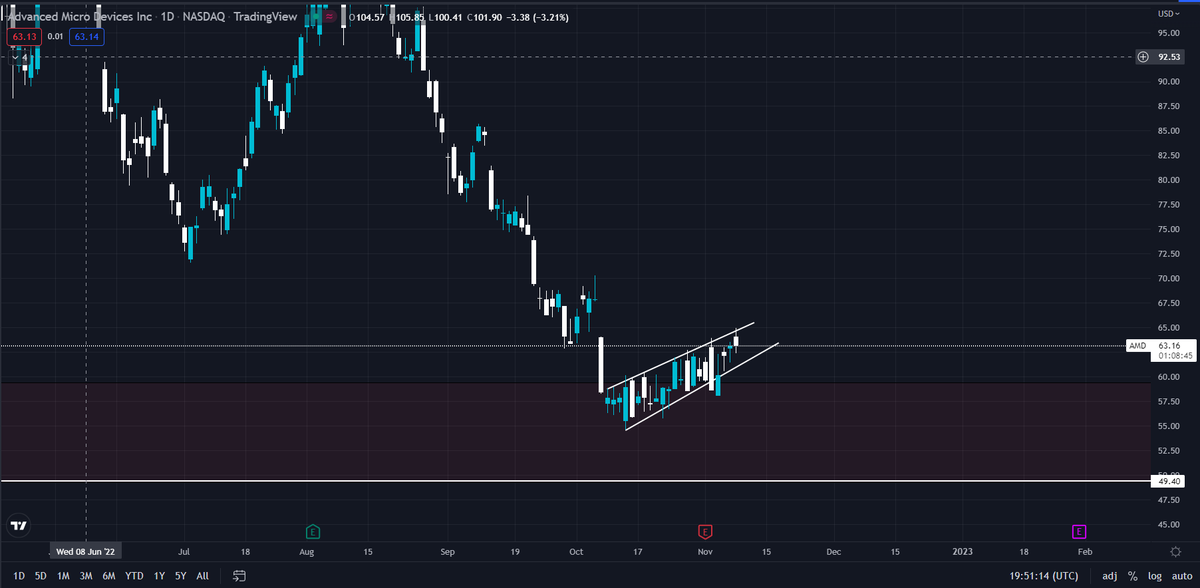Open the USD currency dropdown

coord(1168,13)
